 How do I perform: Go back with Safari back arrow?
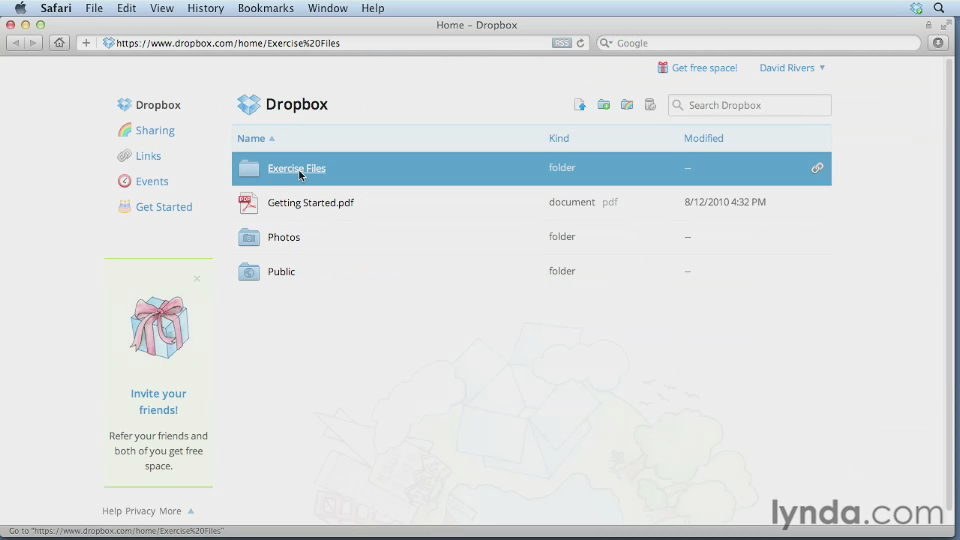(15, 43)
